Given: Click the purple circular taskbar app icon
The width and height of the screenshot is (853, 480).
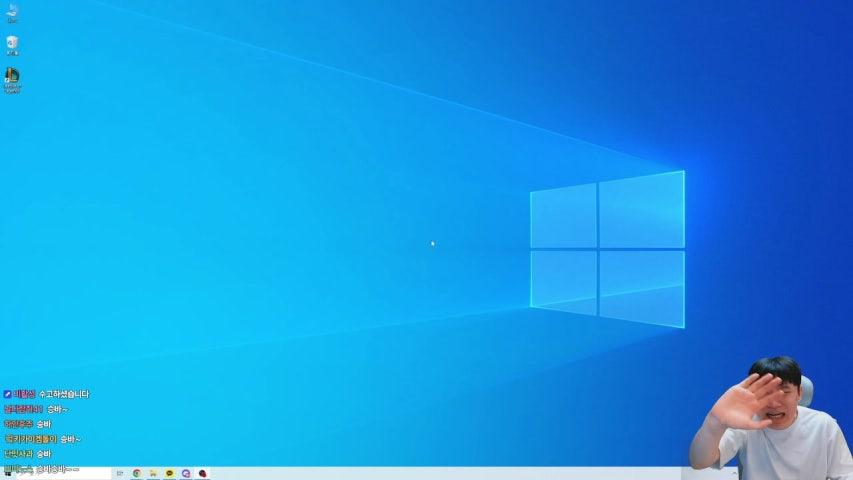Looking at the screenshot, I should point(186,473).
